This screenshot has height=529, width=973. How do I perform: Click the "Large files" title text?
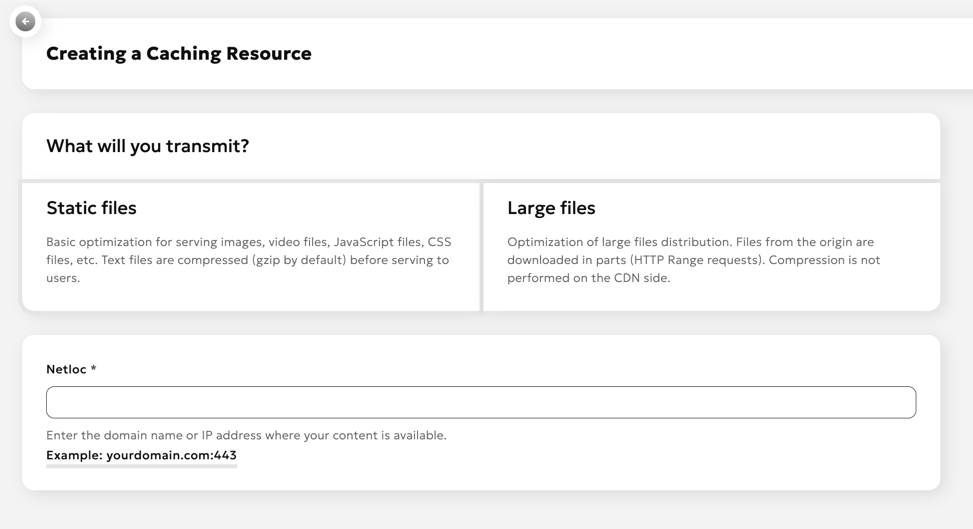point(551,208)
